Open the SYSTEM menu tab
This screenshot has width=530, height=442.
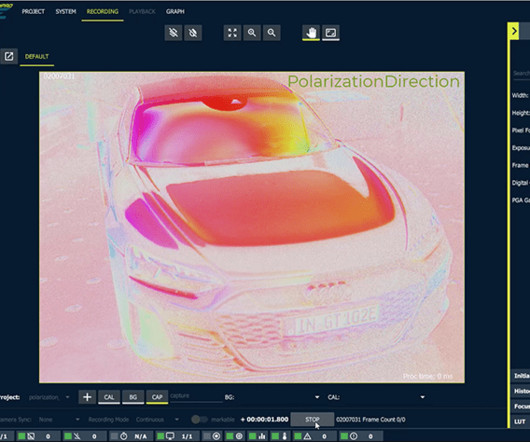point(66,11)
